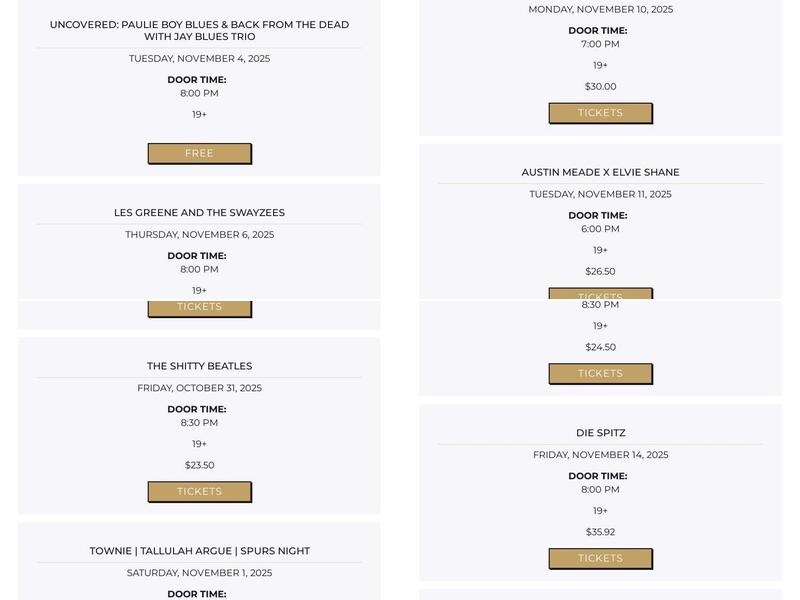Click the Die Spitz event title
Image resolution: width=800 pixels, height=600 pixels.
click(x=600, y=433)
